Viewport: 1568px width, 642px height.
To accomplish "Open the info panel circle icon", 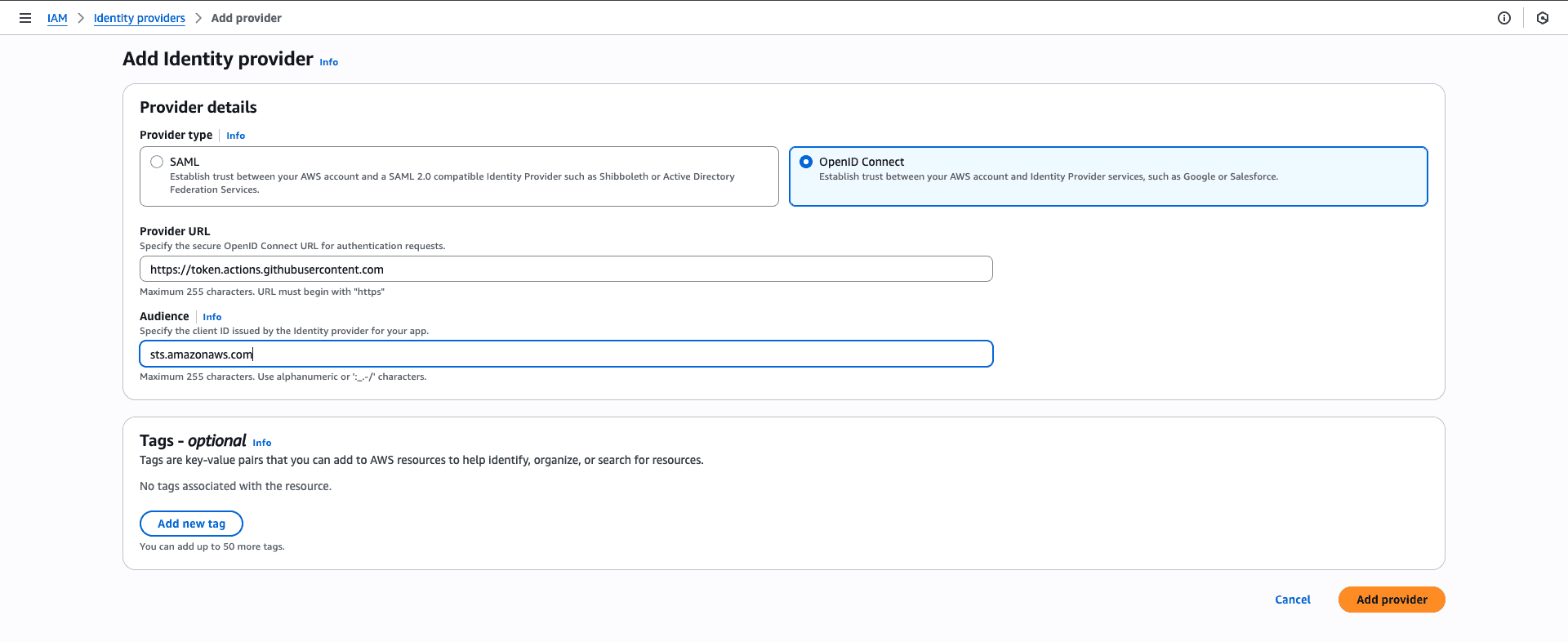I will point(1504,18).
